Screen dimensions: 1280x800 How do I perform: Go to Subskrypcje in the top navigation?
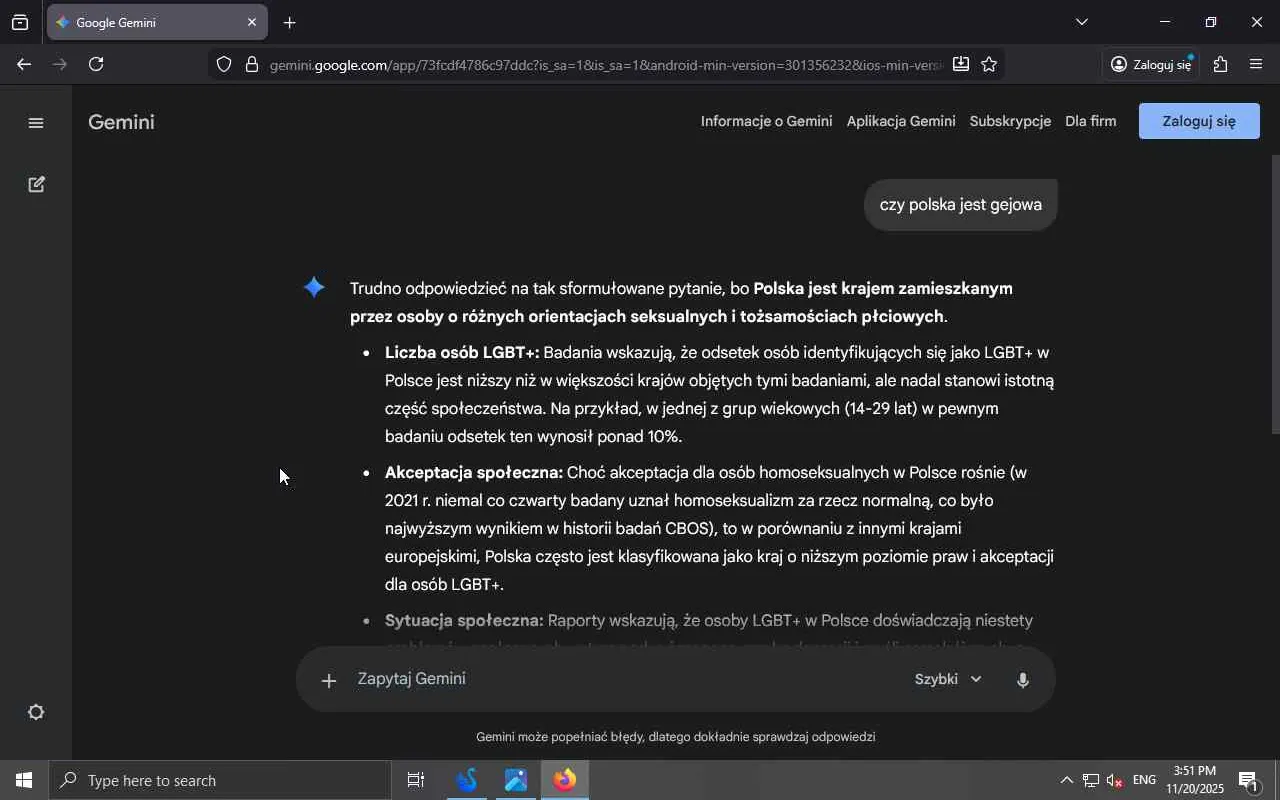(x=1010, y=121)
